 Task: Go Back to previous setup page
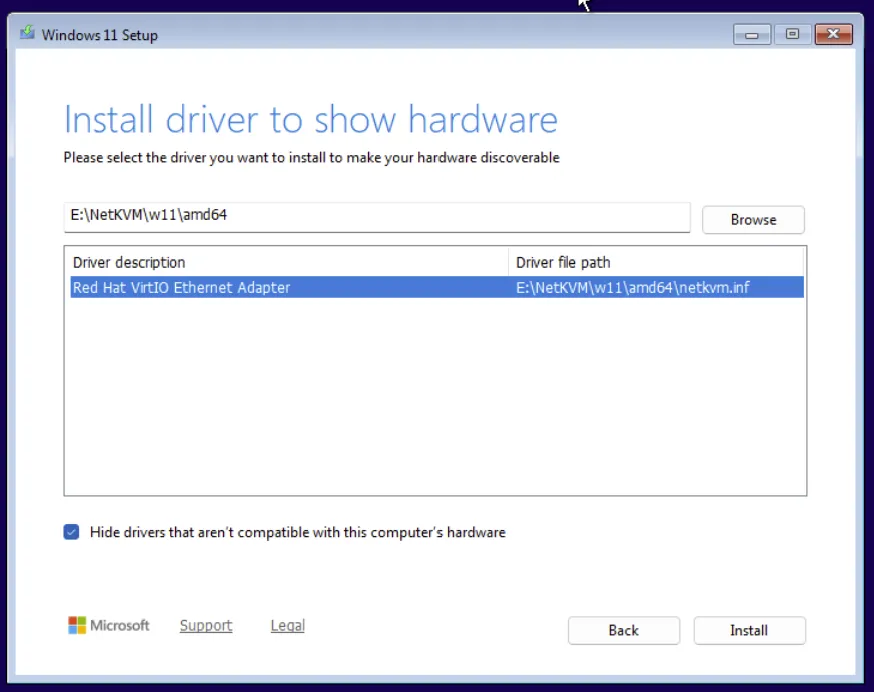tap(624, 631)
